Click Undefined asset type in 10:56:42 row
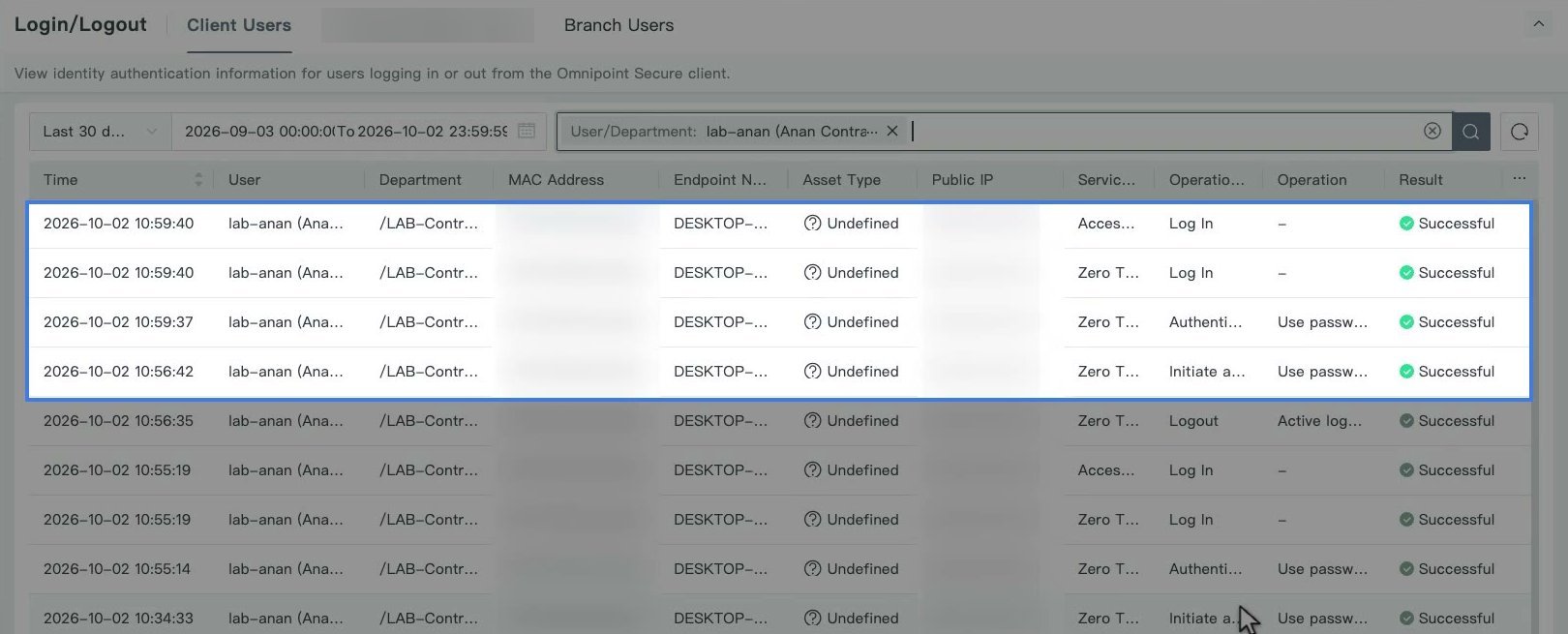 pos(862,372)
